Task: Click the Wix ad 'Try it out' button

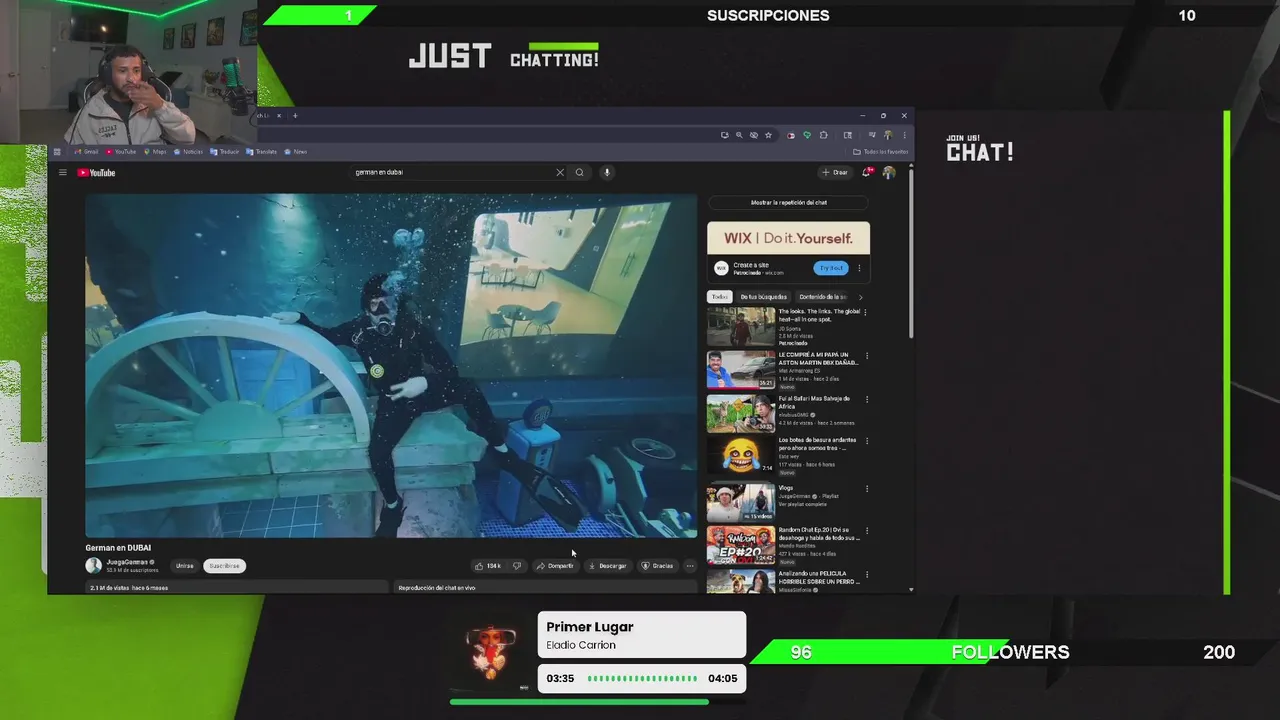Action: [x=832, y=268]
